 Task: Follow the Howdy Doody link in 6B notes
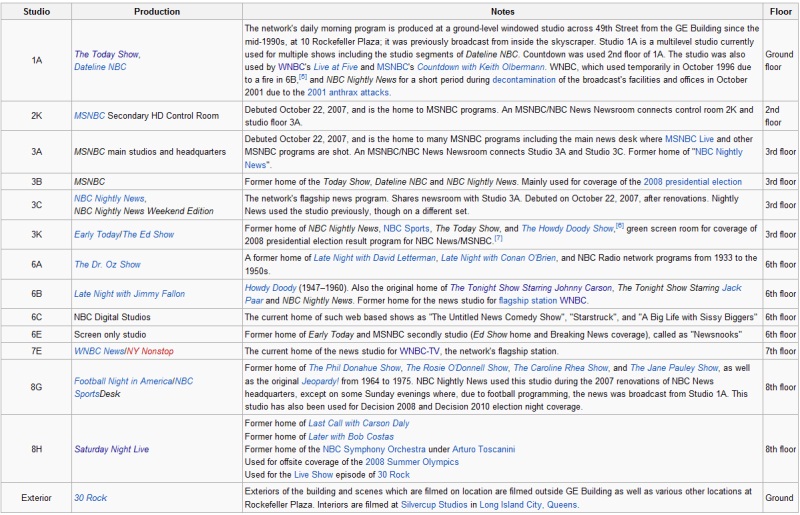pyautogui.click(x=270, y=288)
